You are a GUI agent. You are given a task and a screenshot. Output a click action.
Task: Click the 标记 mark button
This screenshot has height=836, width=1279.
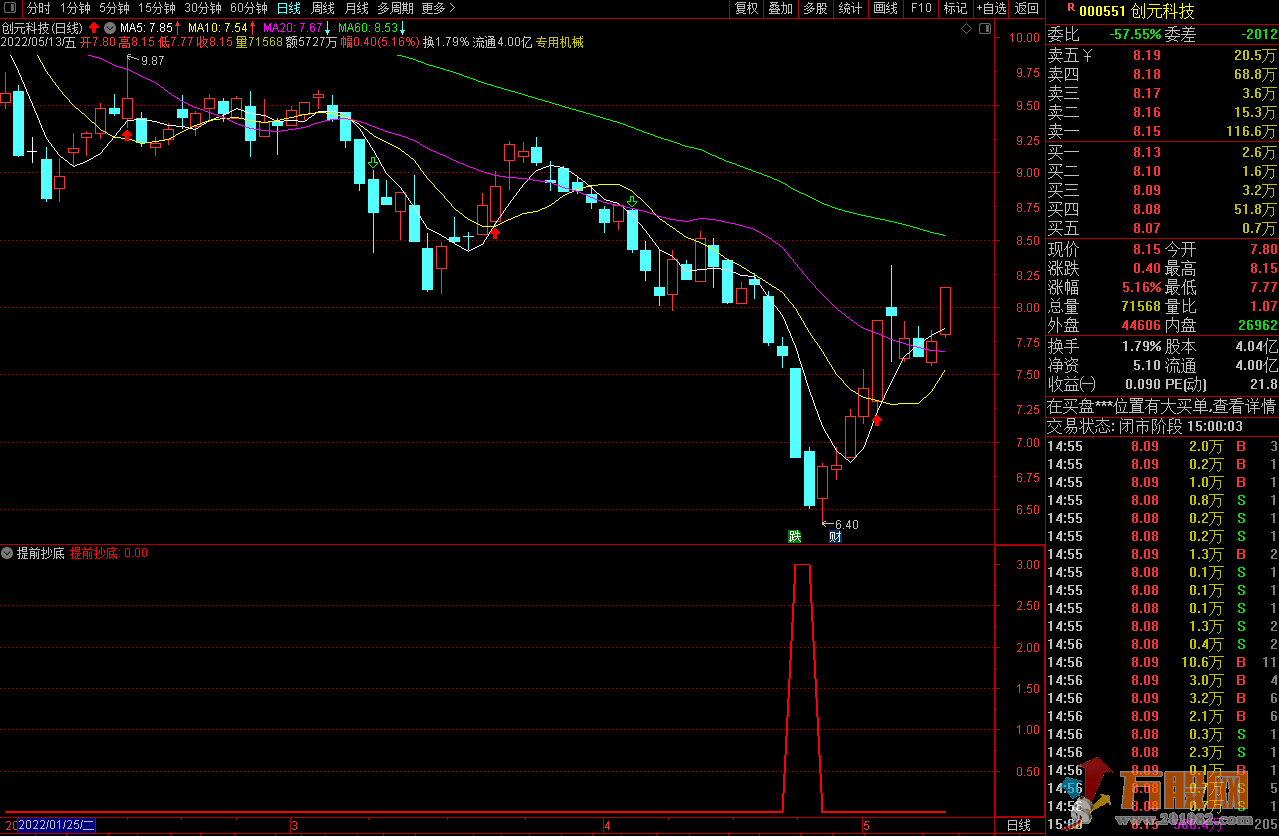(955, 8)
